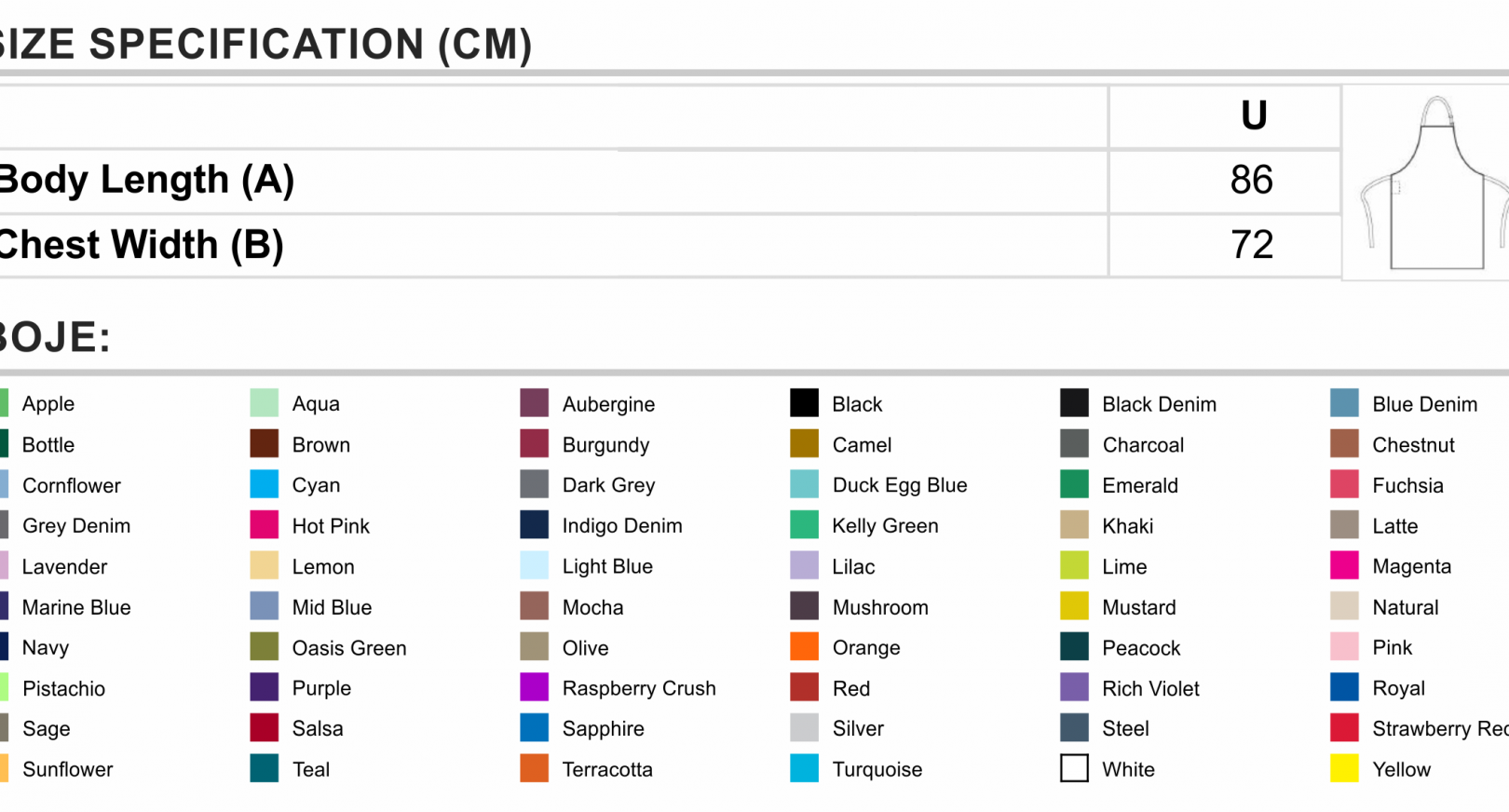The width and height of the screenshot is (1509, 812).
Task: Click the Body Length value 86
Action: (x=1251, y=180)
